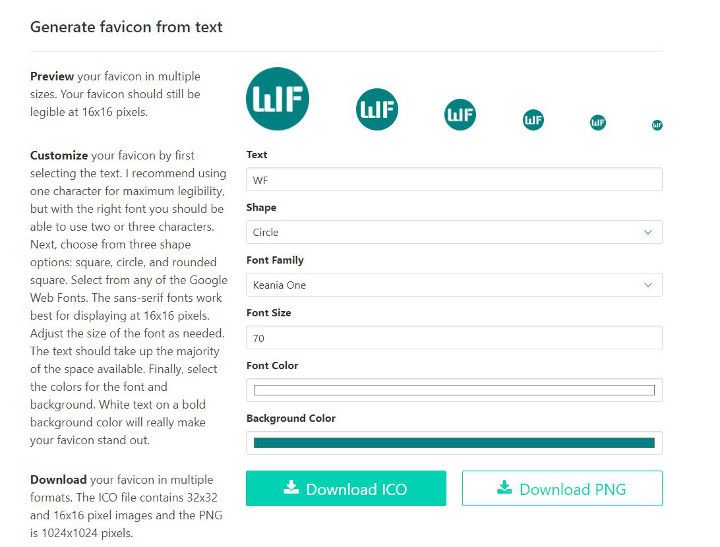Screen dimensions: 720x547
Task: Click the third WF favicon preview
Action: [460, 115]
